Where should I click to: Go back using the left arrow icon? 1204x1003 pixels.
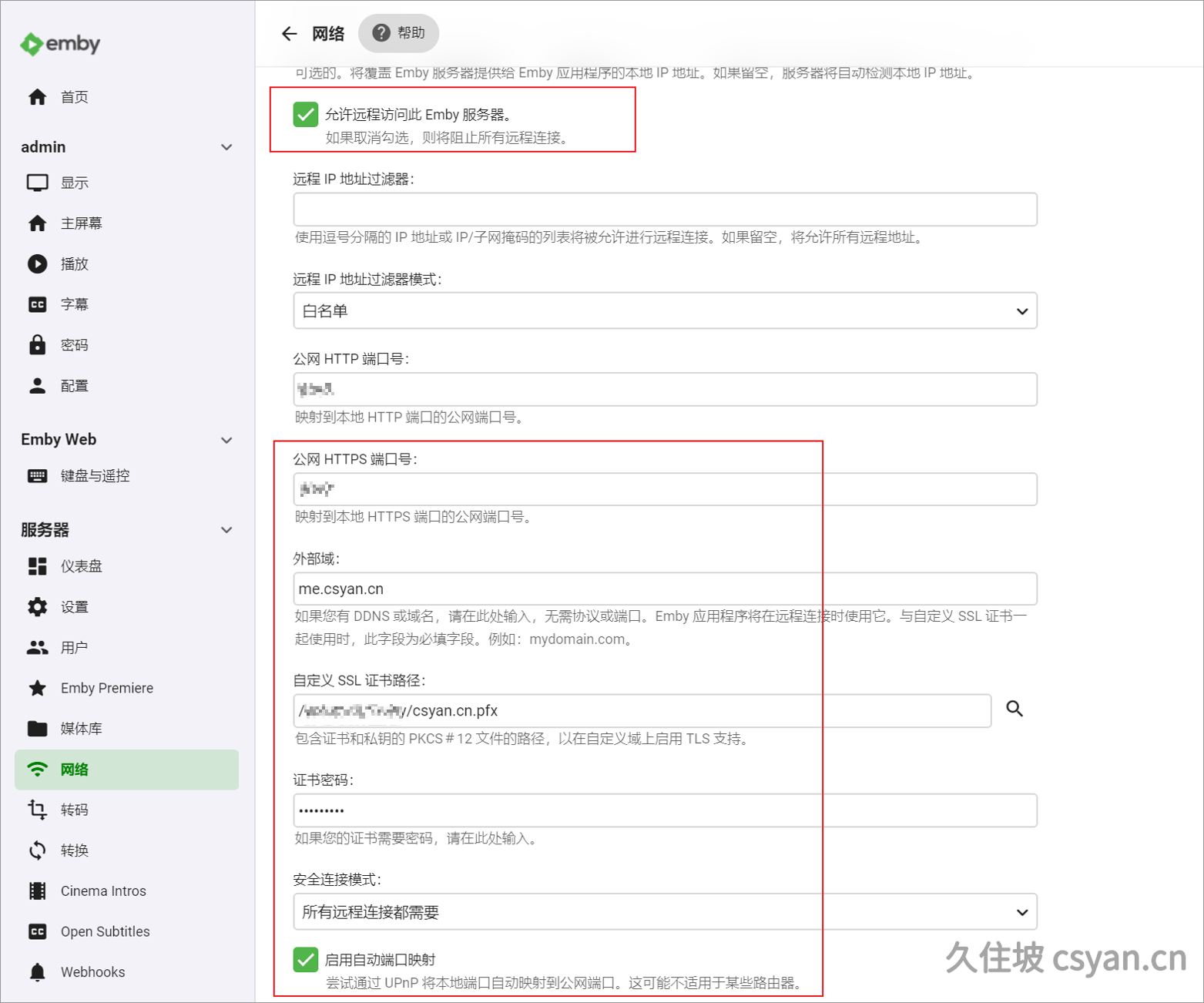click(x=289, y=33)
